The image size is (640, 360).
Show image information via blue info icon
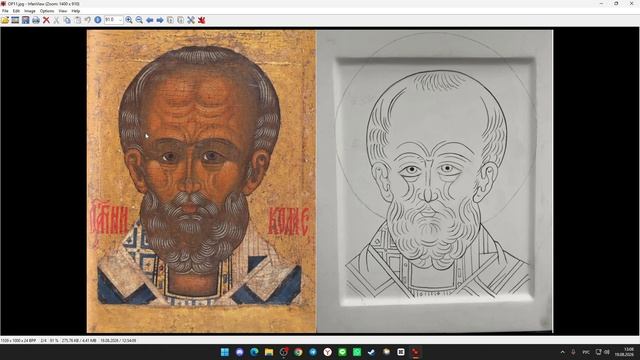pos(98,20)
